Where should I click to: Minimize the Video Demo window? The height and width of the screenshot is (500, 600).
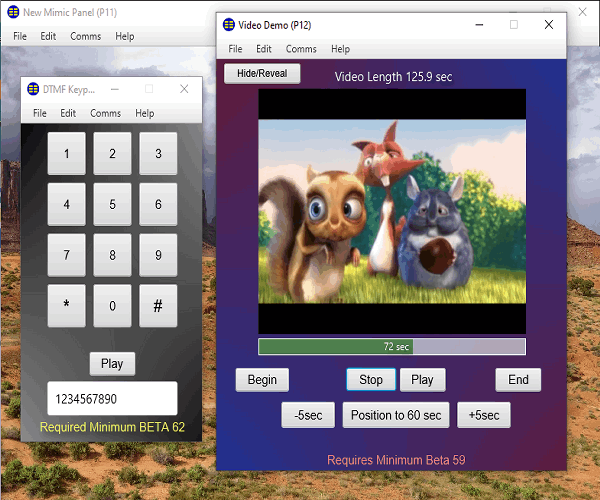[x=479, y=25]
